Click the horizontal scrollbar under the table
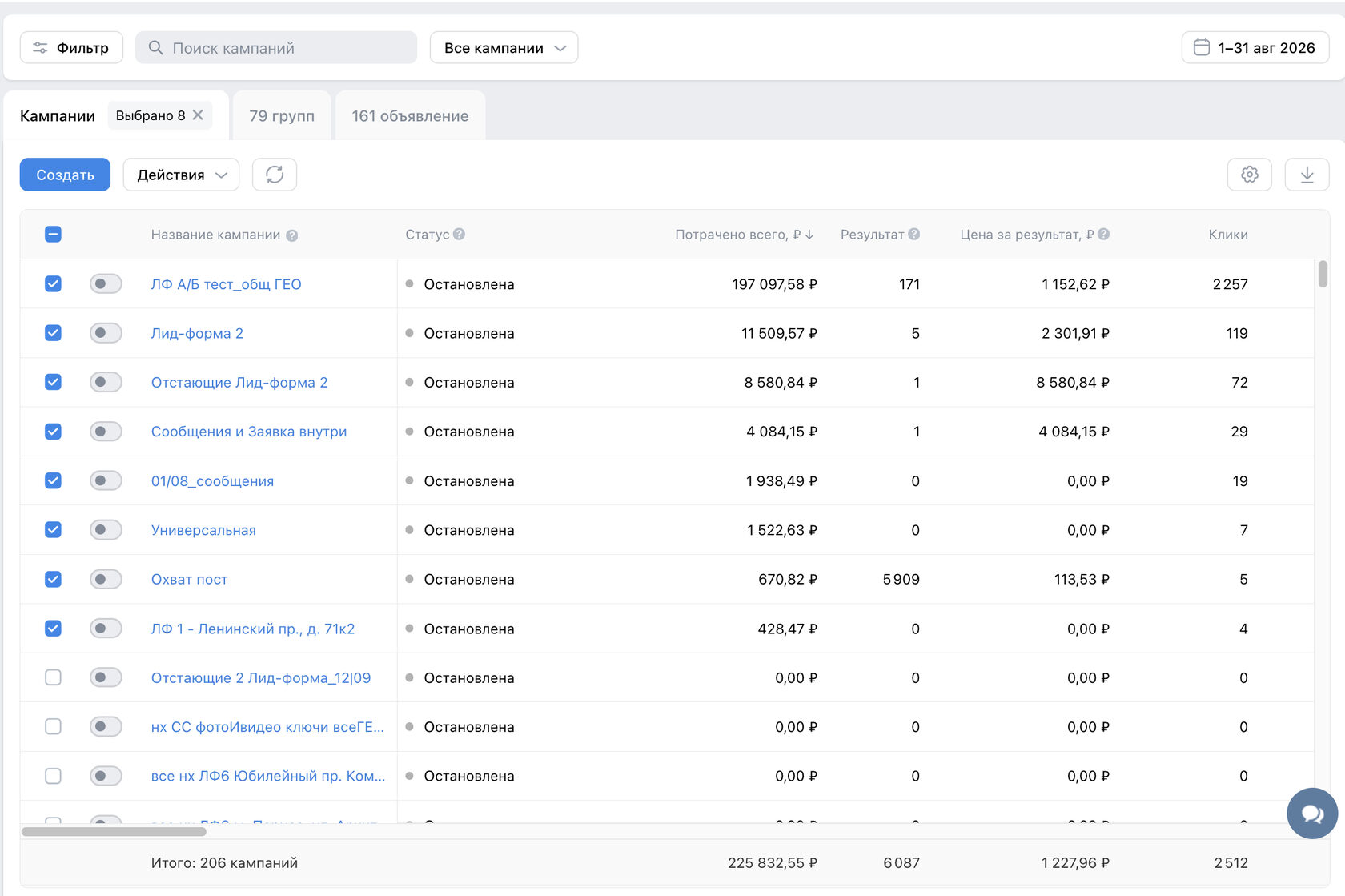This screenshot has width=1345, height=896. 114,831
